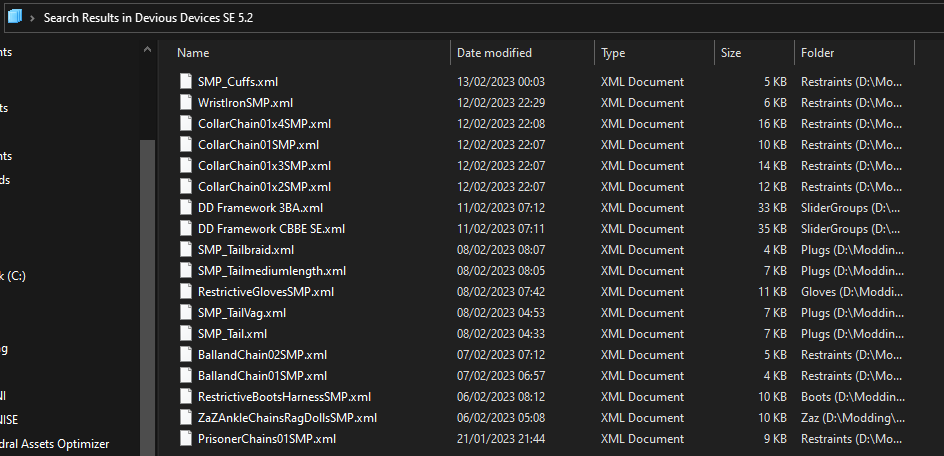Click the 11/02/2023 07:12 date cell

(501, 208)
